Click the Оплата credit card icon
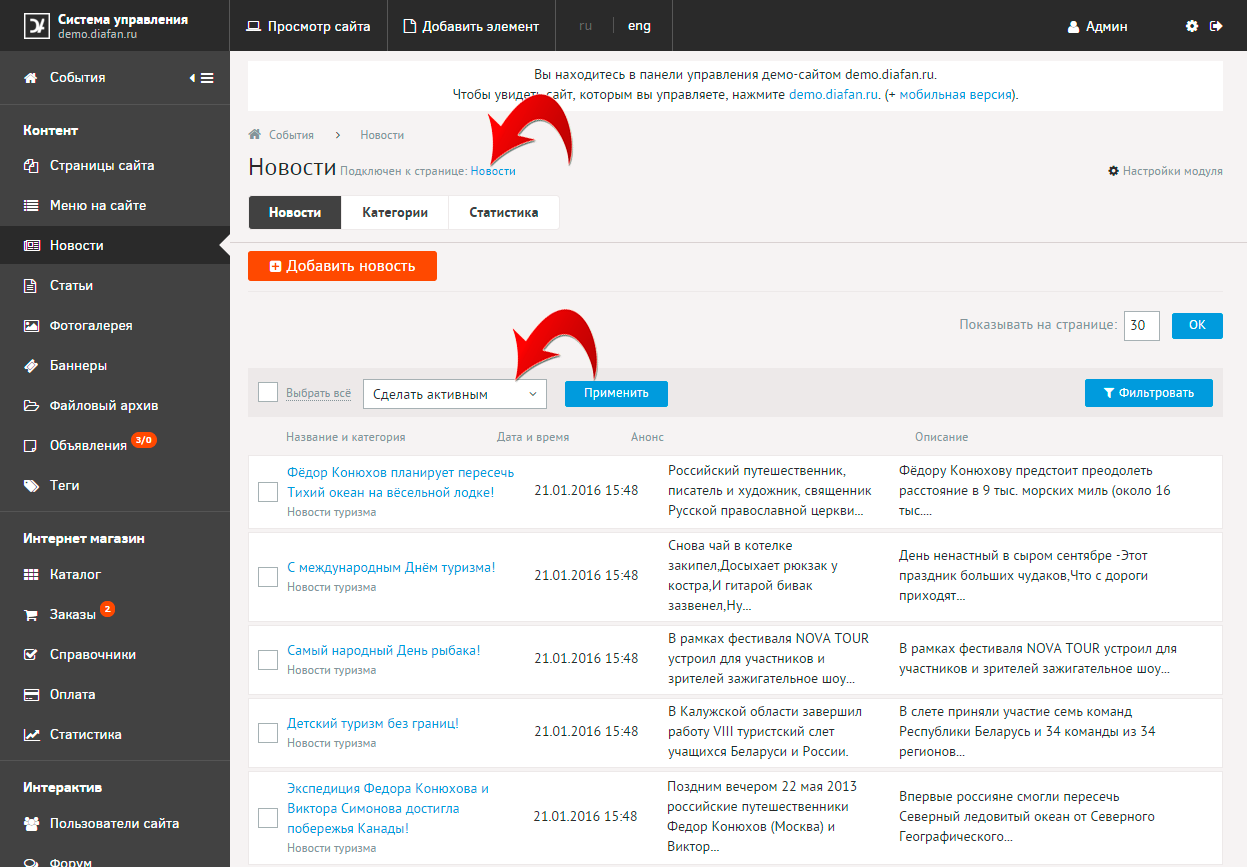Image resolution: width=1247 pixels, height=867 pixels. (31, 695)
